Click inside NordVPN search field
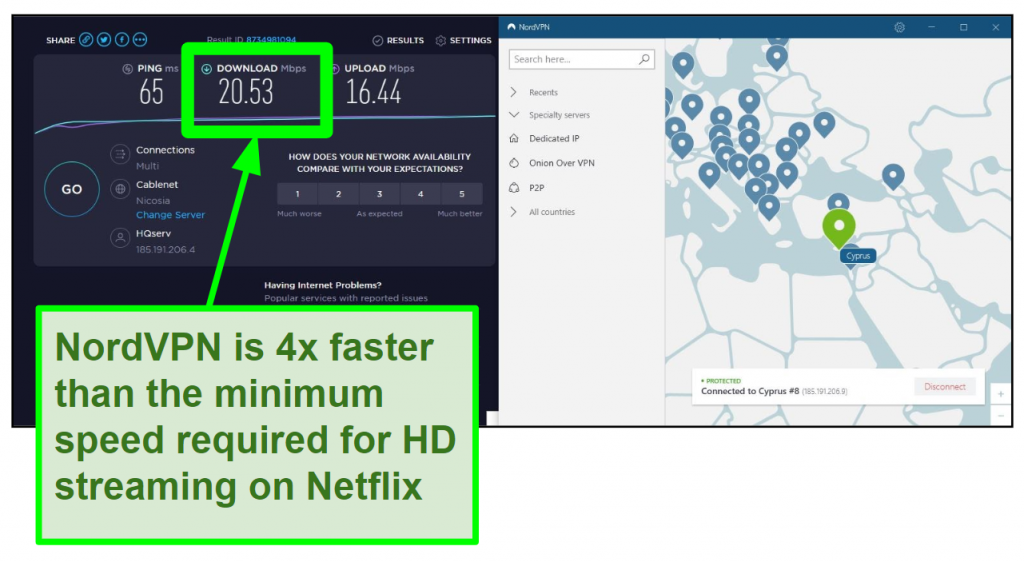 click(x=581, y=59)
